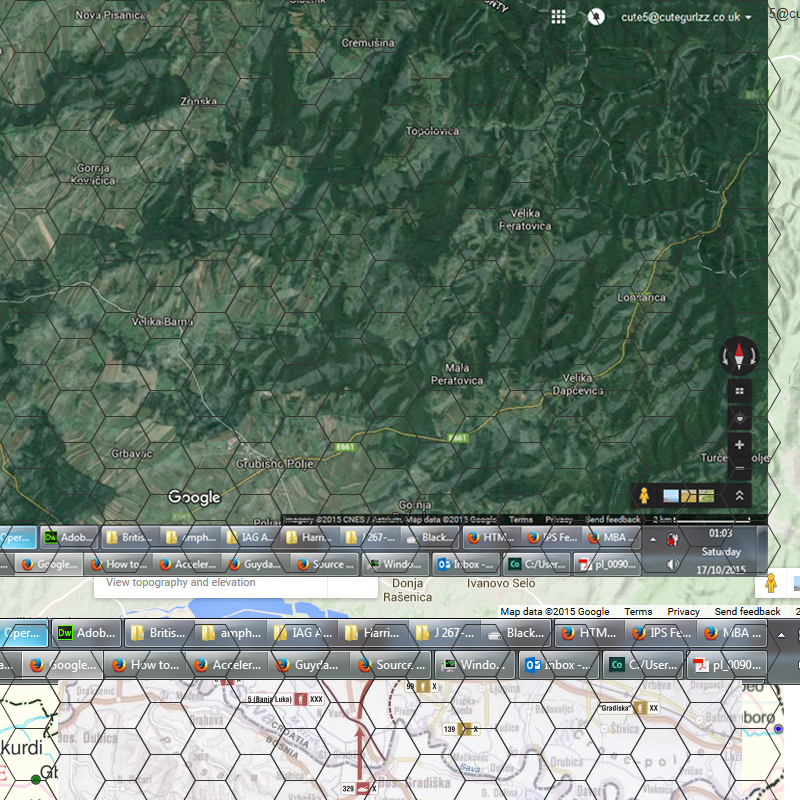This screenshot has height=800, width=800.
Task: Click the Mala Peratovica map label
Action: (x=457, y=374)
